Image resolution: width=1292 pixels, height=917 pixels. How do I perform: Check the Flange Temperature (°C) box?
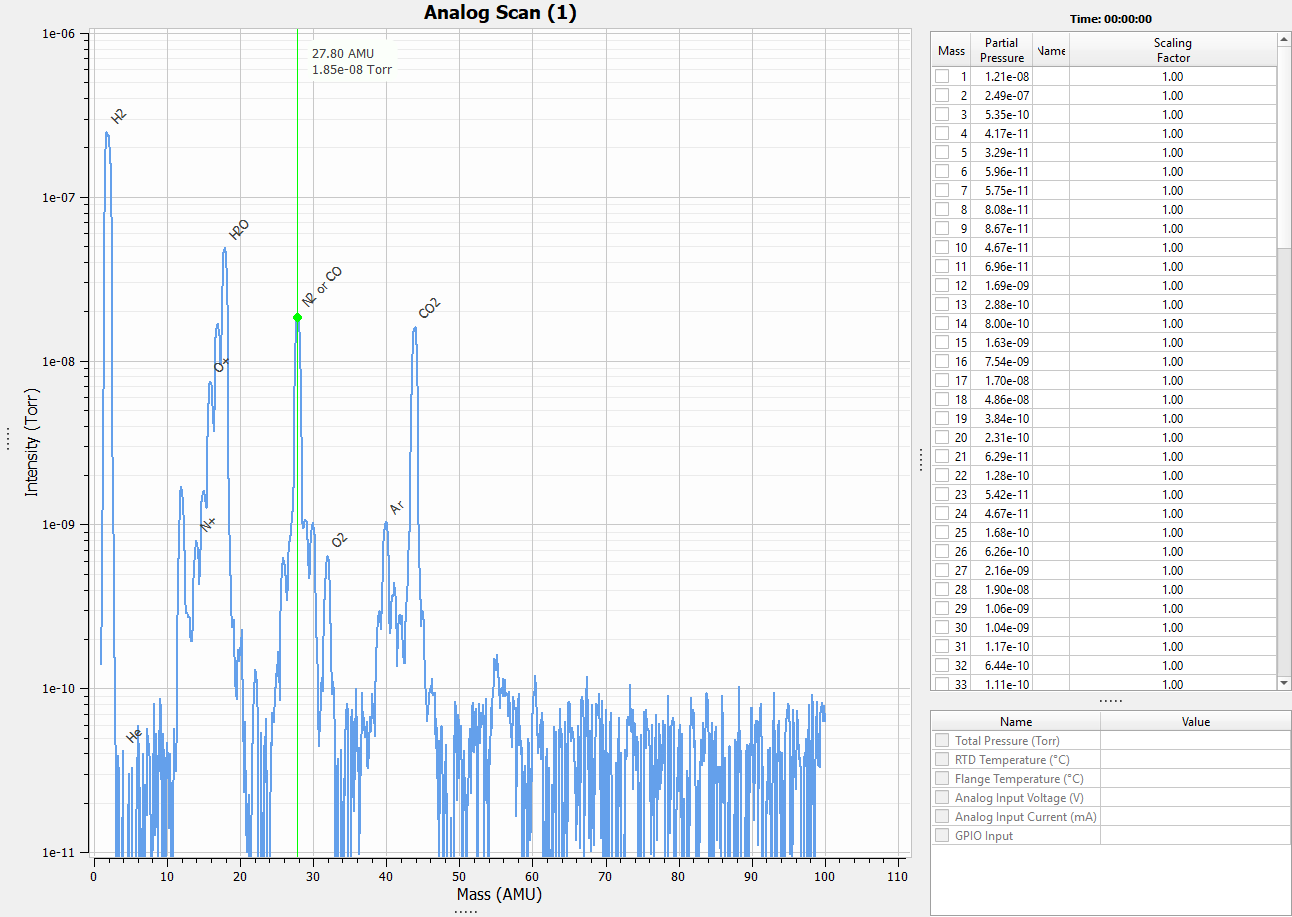click(x=942, y=779)
